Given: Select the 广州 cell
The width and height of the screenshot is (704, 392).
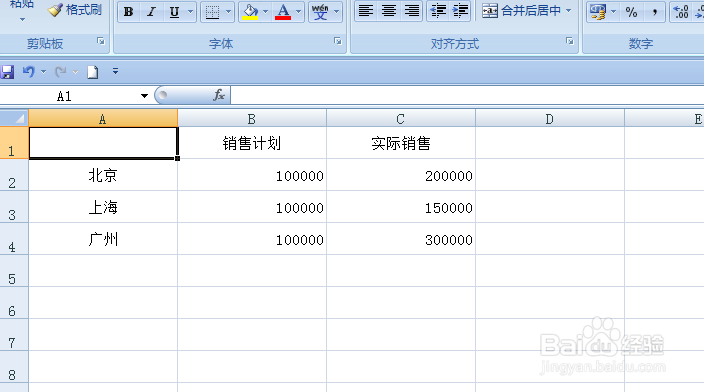Looking at the screenshot, I should (103, 239).
